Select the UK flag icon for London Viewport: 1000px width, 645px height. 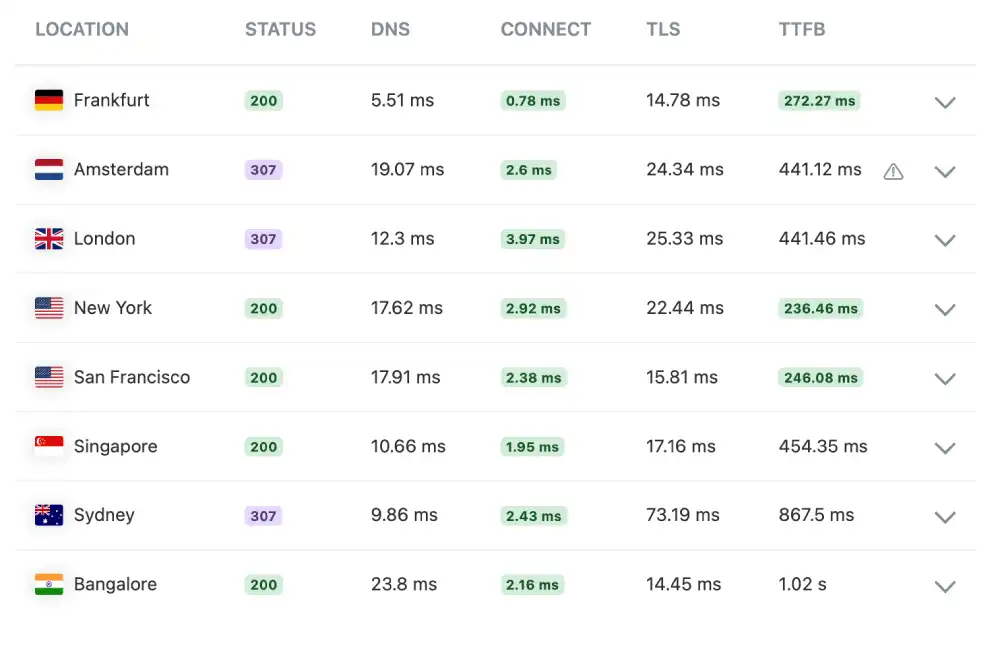tap(48, 238)
